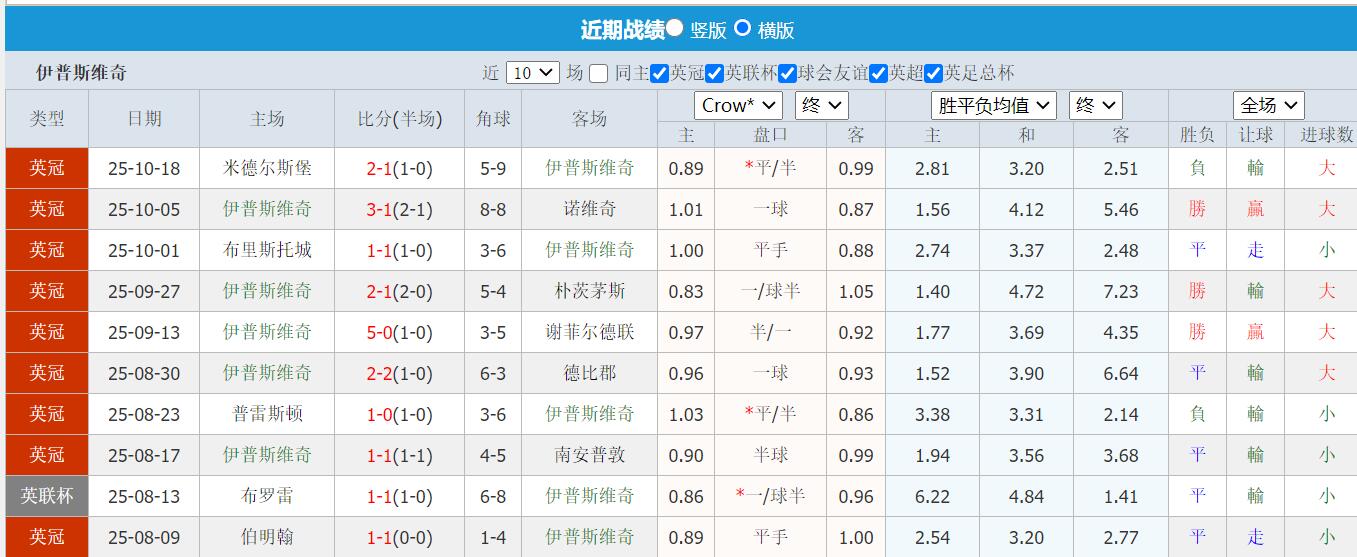The height and width of the screenshot is (557, 1357).
Task: Uncheck the 英联杯 checkbox
Action: point(714,73)
